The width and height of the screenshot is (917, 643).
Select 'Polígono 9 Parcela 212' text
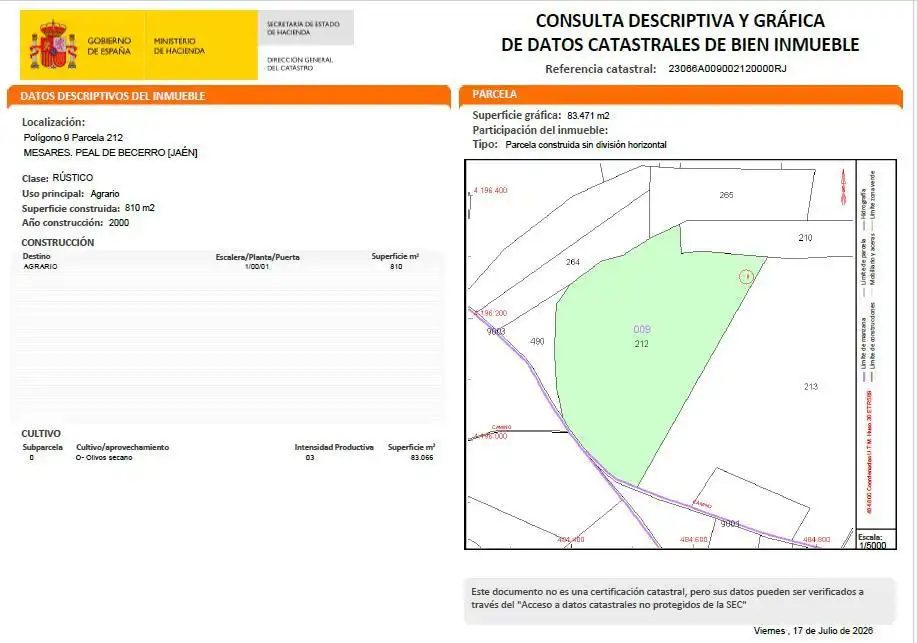point(73,137)
